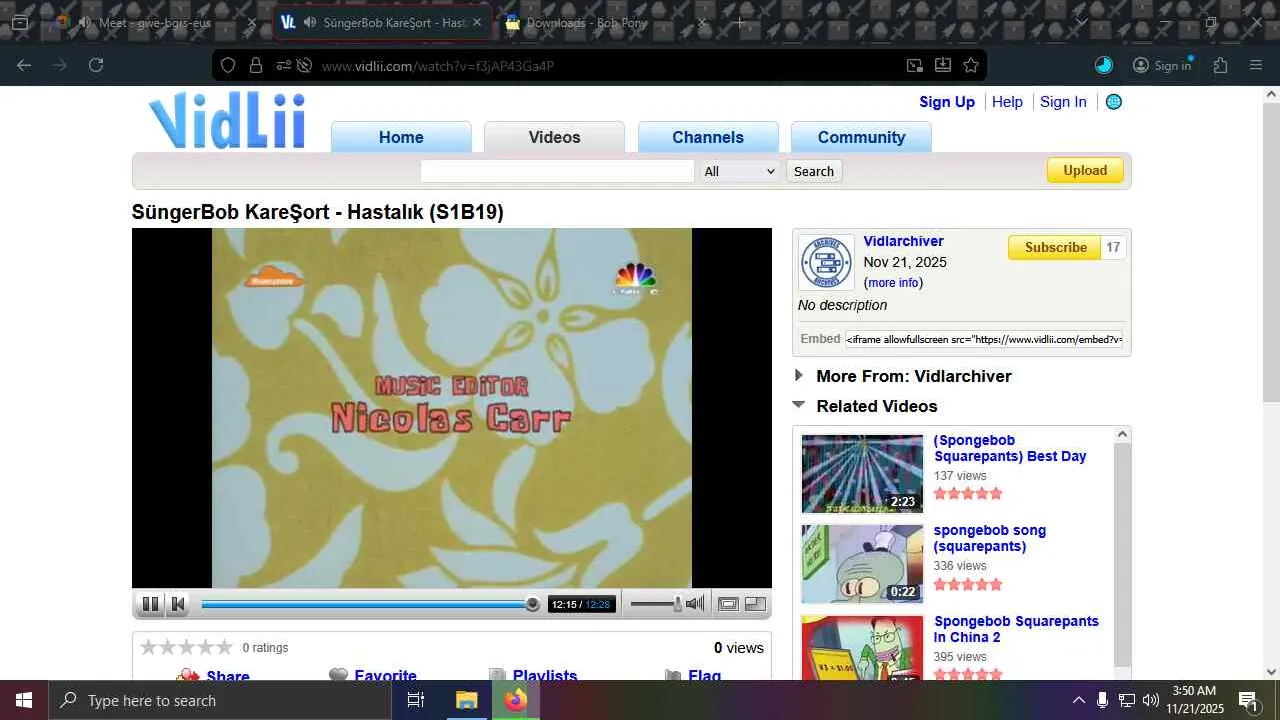Close the SüngerBob KareŞort browser tab
1280x720 pixels.
click(x=477, y=22)
